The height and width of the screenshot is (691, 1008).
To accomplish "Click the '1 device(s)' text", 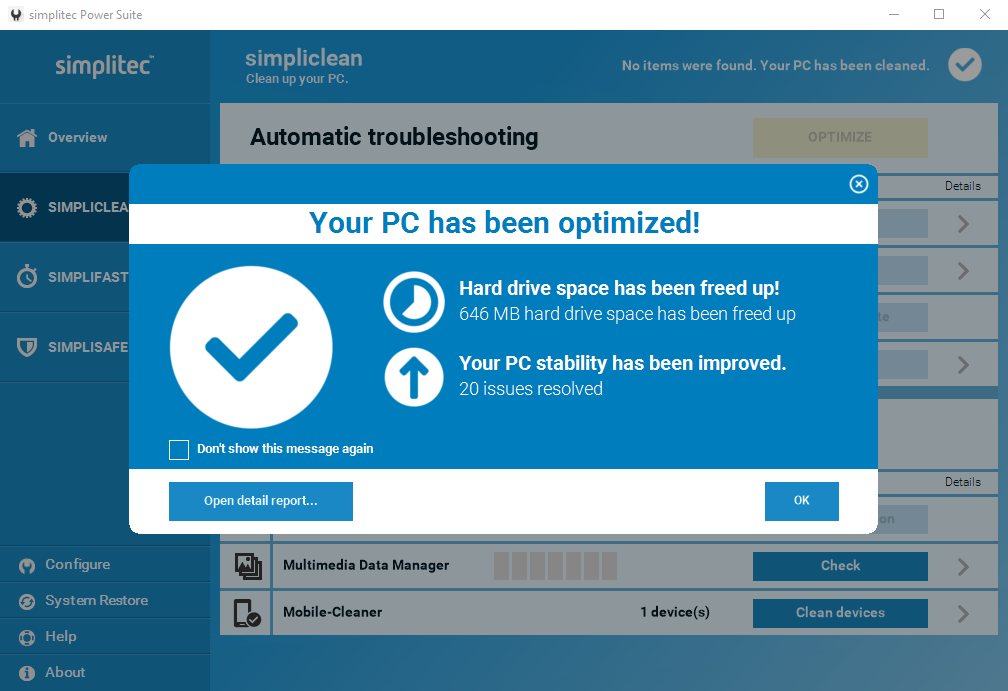I will click(x=674, y=613).
